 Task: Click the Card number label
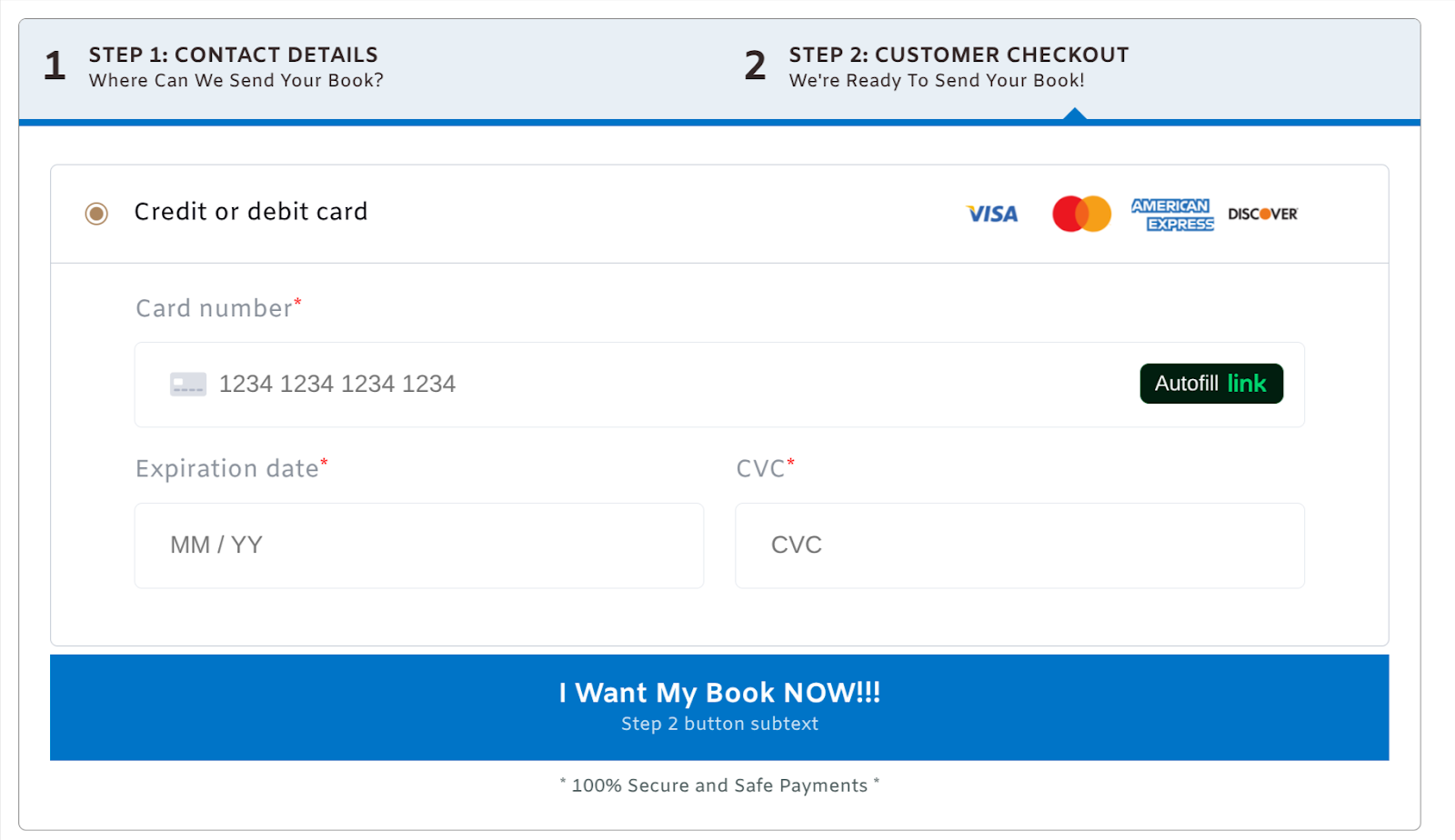click(x=215, y=309)
